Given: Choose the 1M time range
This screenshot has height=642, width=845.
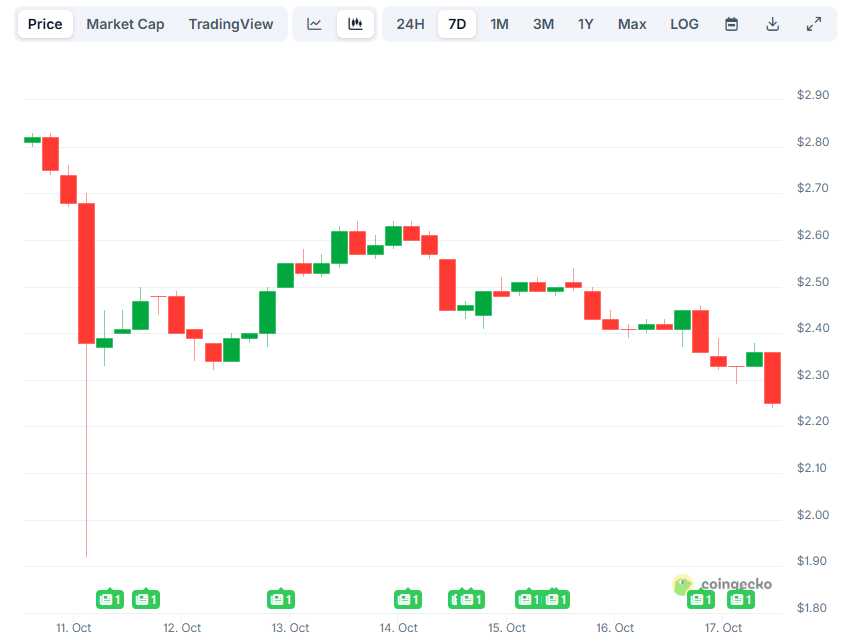Looking at the screenshot, I should click(499, 24).
